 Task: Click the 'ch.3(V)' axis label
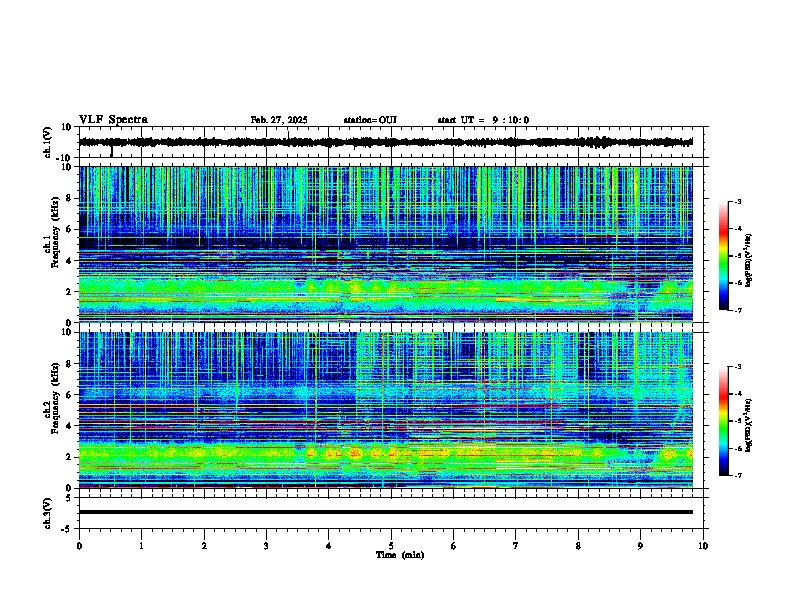point(47,513)
